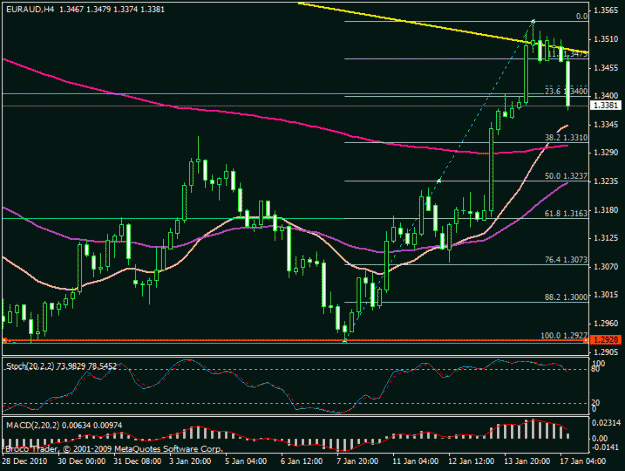Viewport: 625px width, 471px height.
Task: Select the 50.0 1.3237 Fibonacci label
Action: tap(566, 176)
